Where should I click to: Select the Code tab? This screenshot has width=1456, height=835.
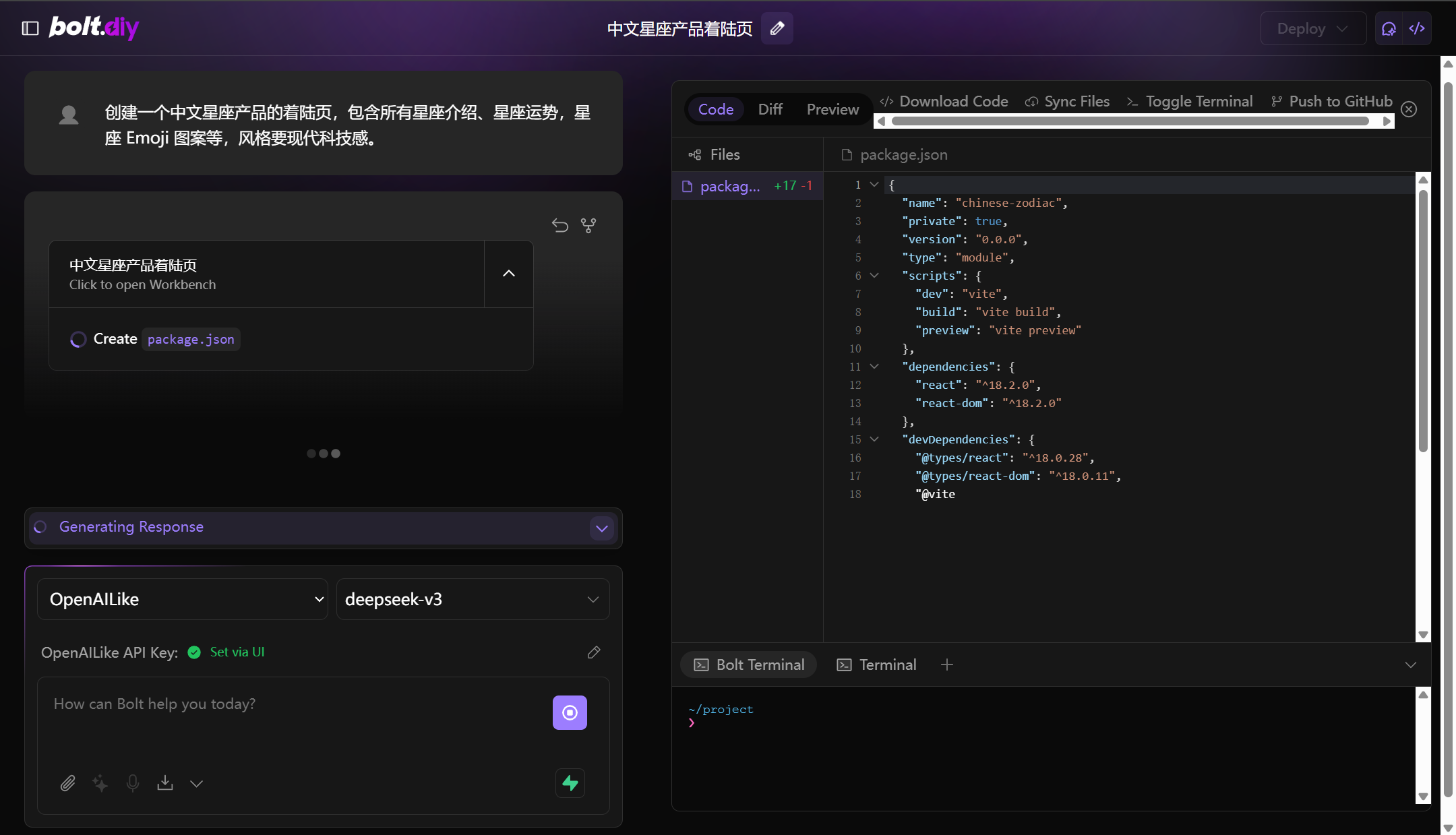point(716,109)
